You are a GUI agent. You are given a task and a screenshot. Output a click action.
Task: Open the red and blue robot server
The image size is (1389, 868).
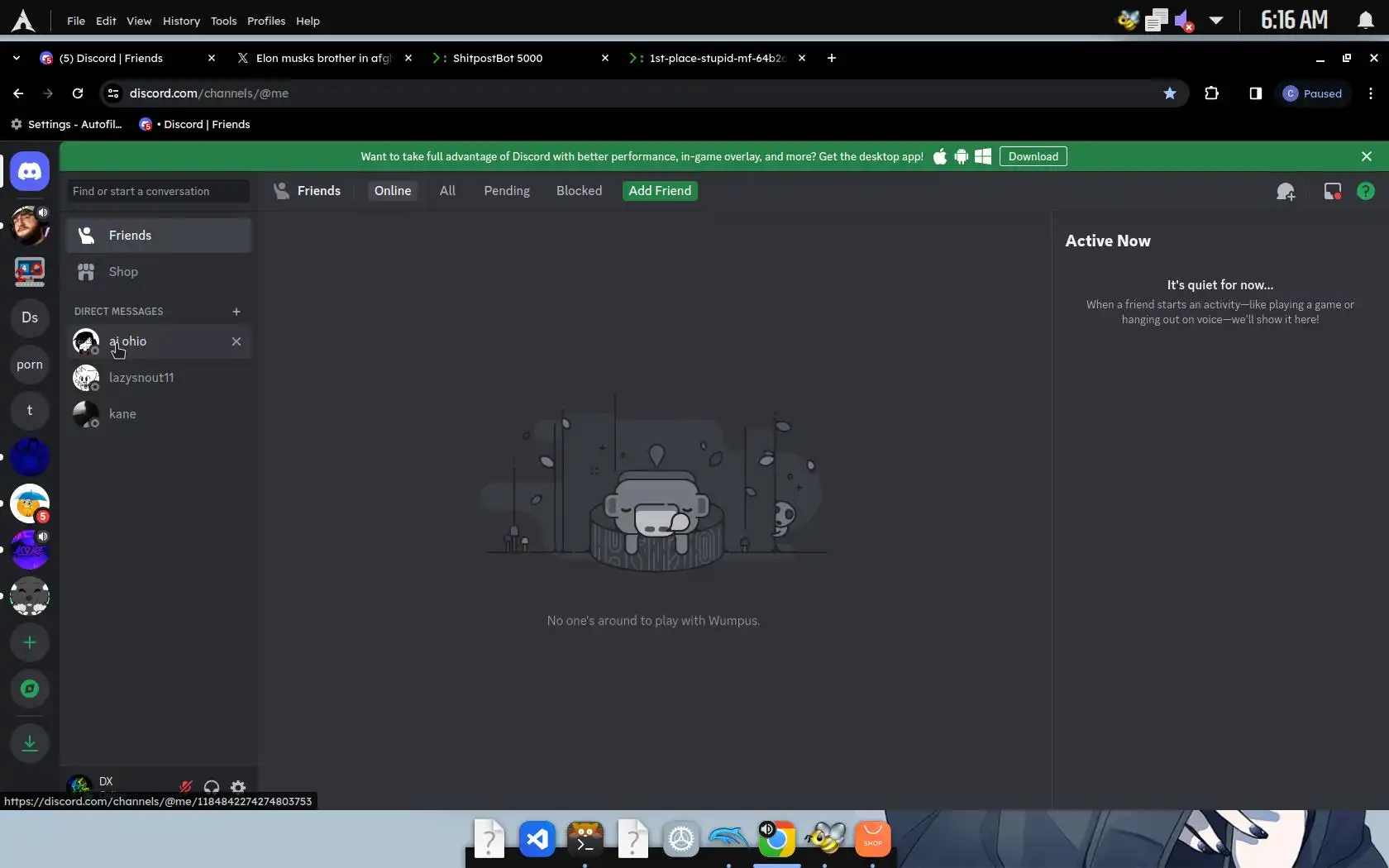(30, 271)
